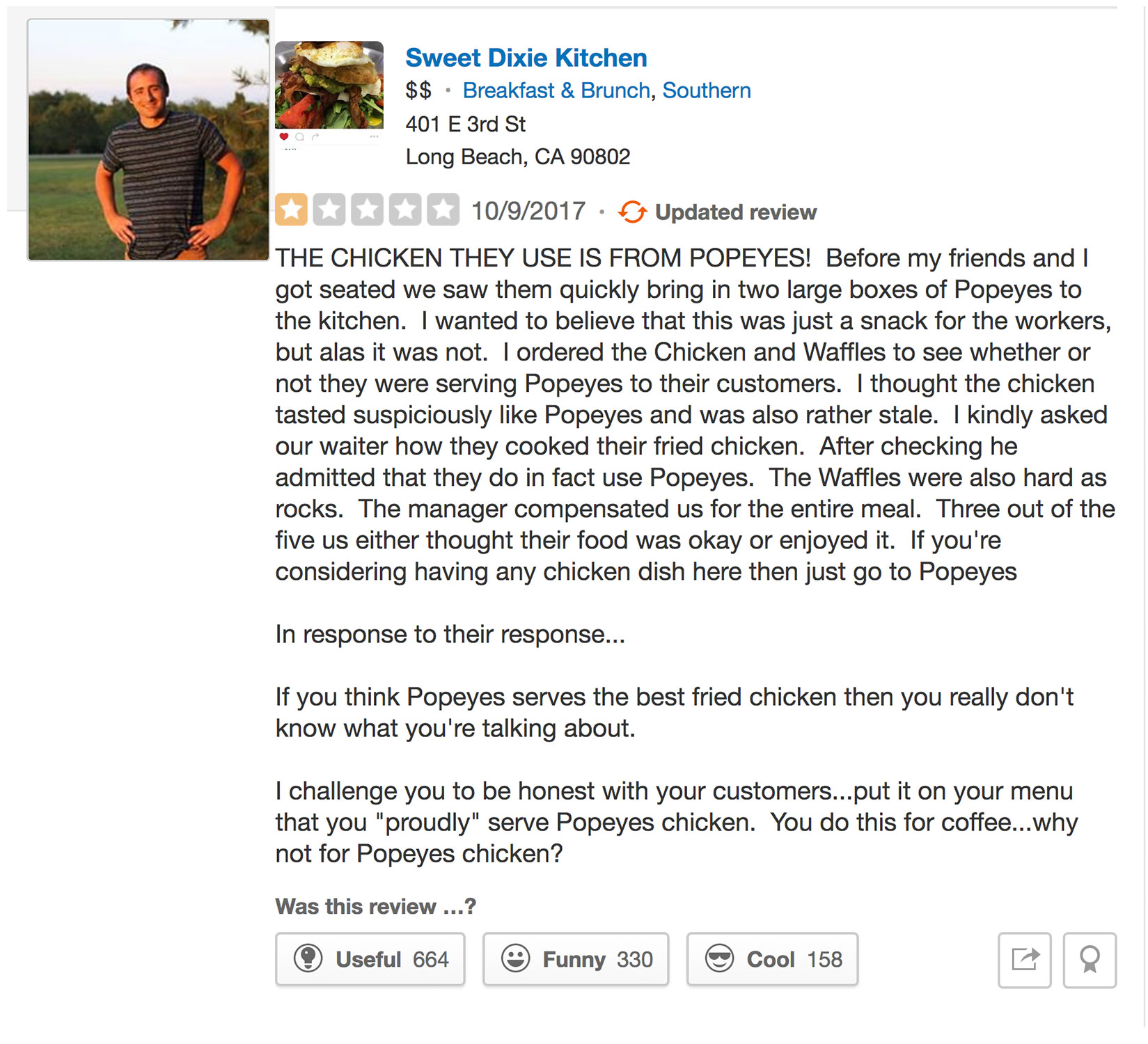The image size is (1148, 1044).
Task: Click the fifth gray rating star
Action: tap(443, 209)
